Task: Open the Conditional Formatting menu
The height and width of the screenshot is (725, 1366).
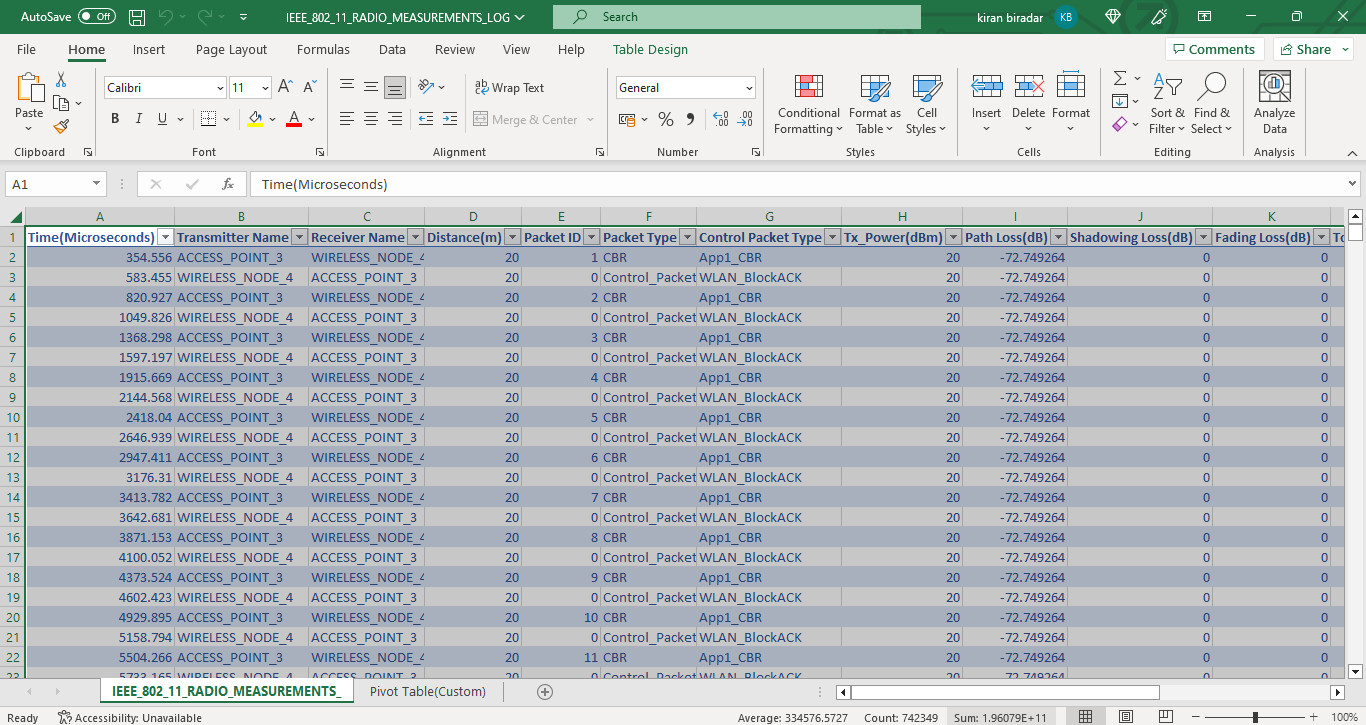Action: pyautogui.click(x=808, y=105)
